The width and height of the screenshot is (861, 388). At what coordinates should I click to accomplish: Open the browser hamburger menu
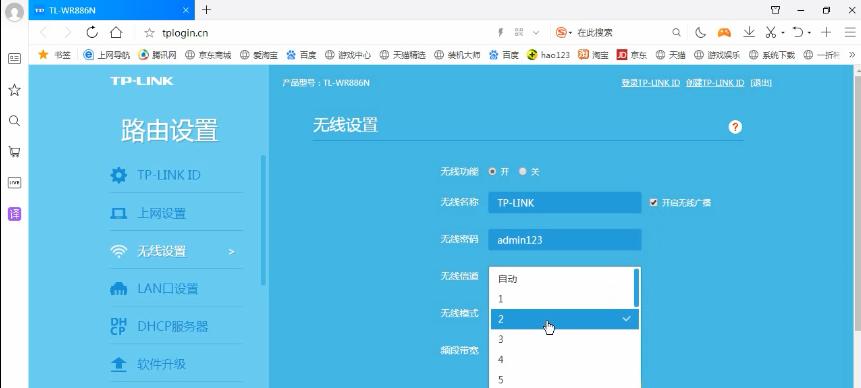(850, 33)
